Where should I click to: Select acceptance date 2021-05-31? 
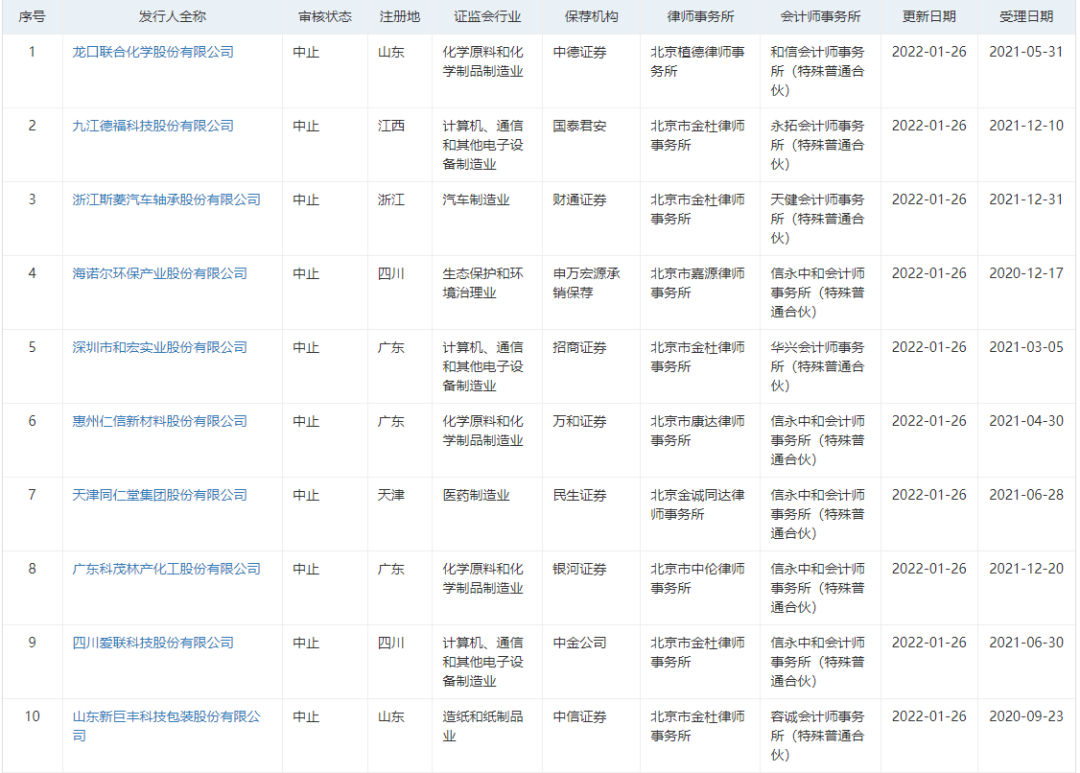pos(1026,52)
